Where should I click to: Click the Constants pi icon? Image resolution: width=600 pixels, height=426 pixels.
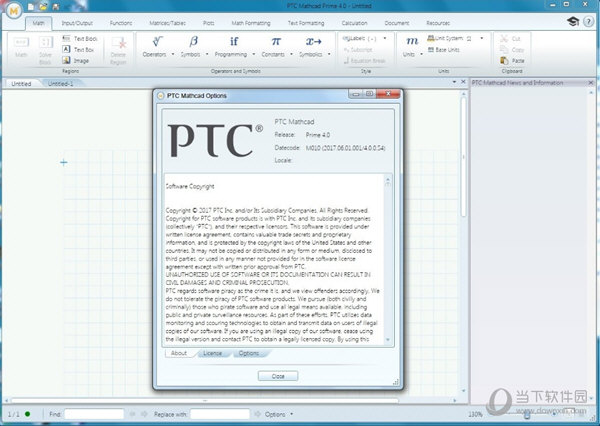[276, 41]
